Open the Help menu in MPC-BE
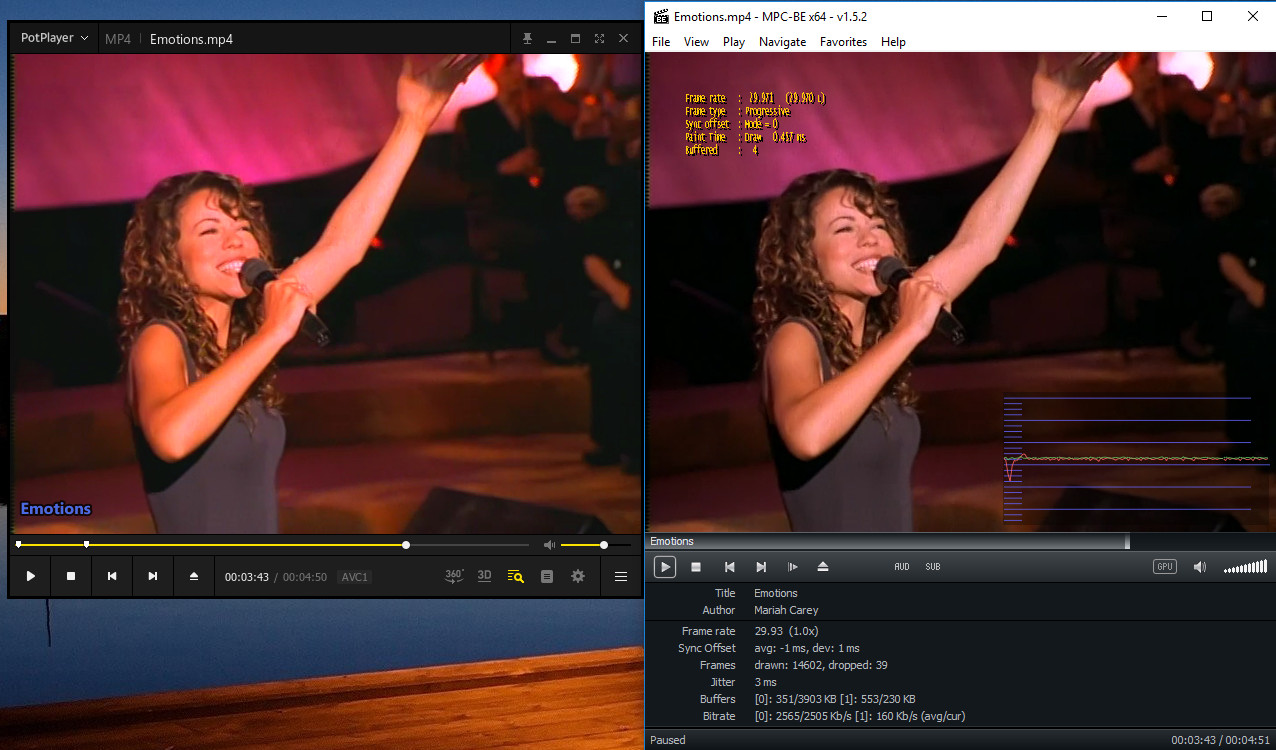 tap(893, 42)
